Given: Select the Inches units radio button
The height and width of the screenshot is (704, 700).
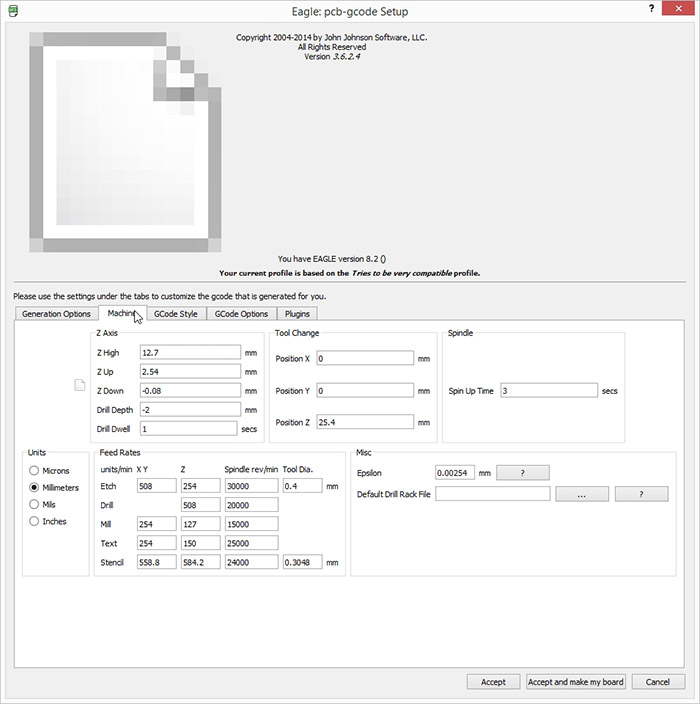Looking at the screenshot, I should point(34,521).
